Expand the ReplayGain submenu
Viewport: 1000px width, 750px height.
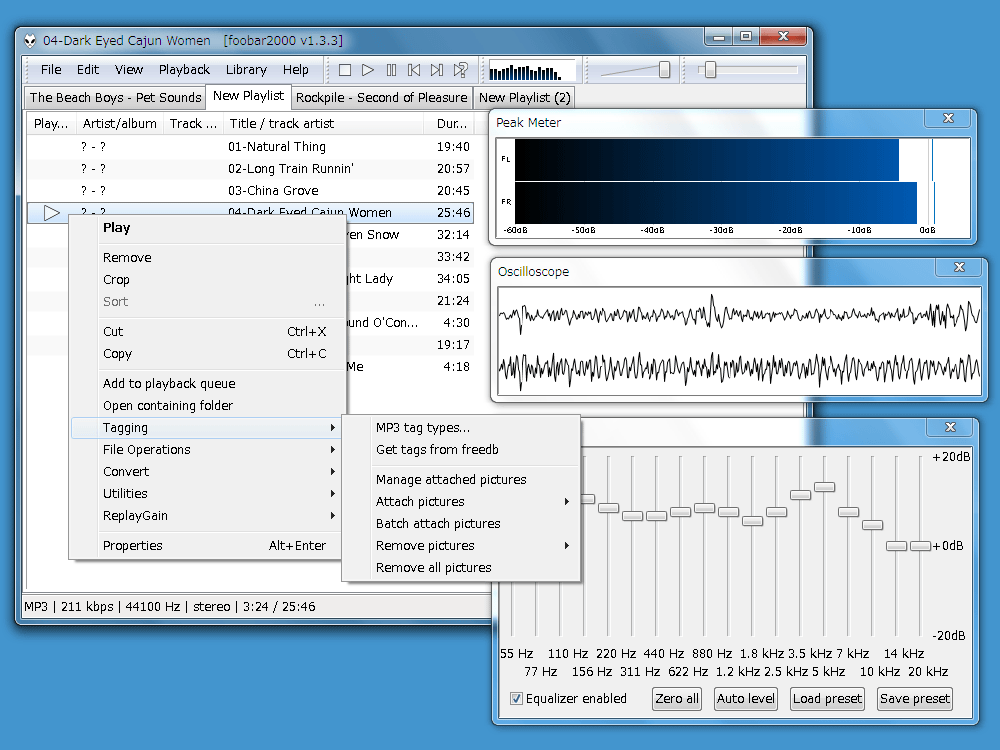(208, 516)
